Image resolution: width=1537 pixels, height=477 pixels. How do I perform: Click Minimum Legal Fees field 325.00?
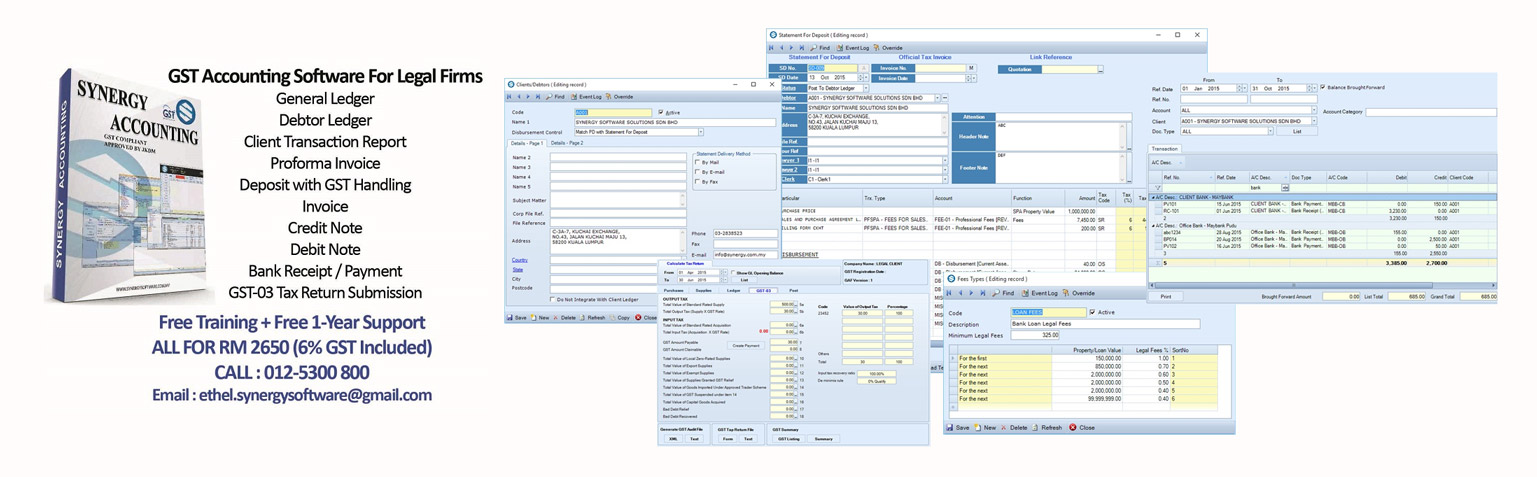1035,335
